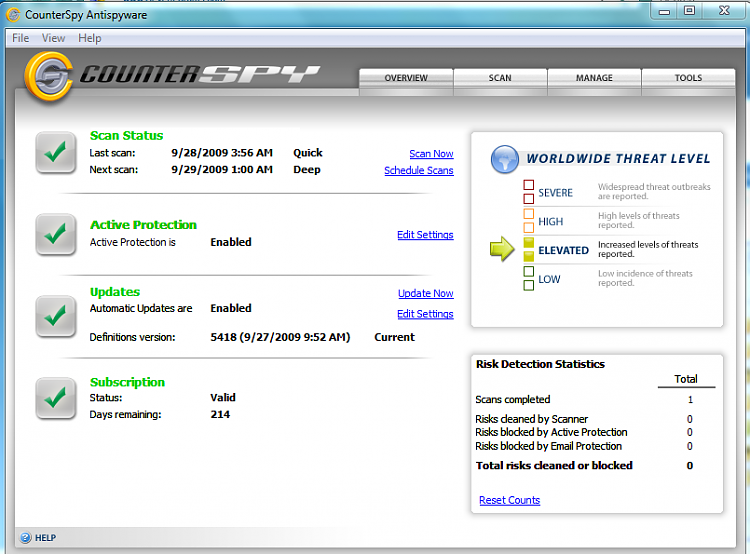Click Risks blocked by Active Protection row
The height and width of the screenshot is (554, 750).
585,432
